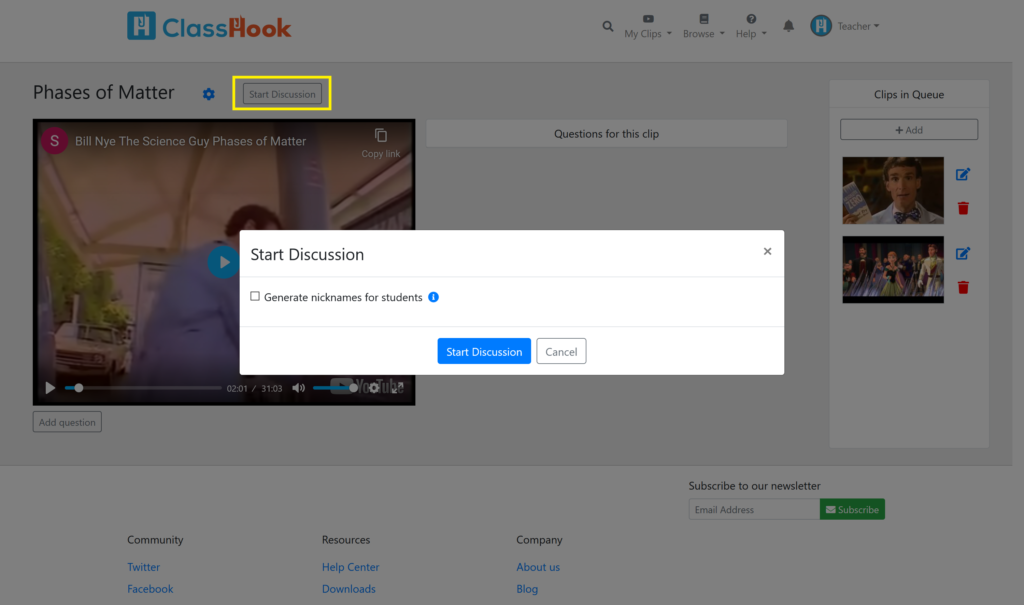Open the video title Bill Nye Phases of Matter
The image size is (1024, 605).
pyautogui.click(x=190, y=141)
